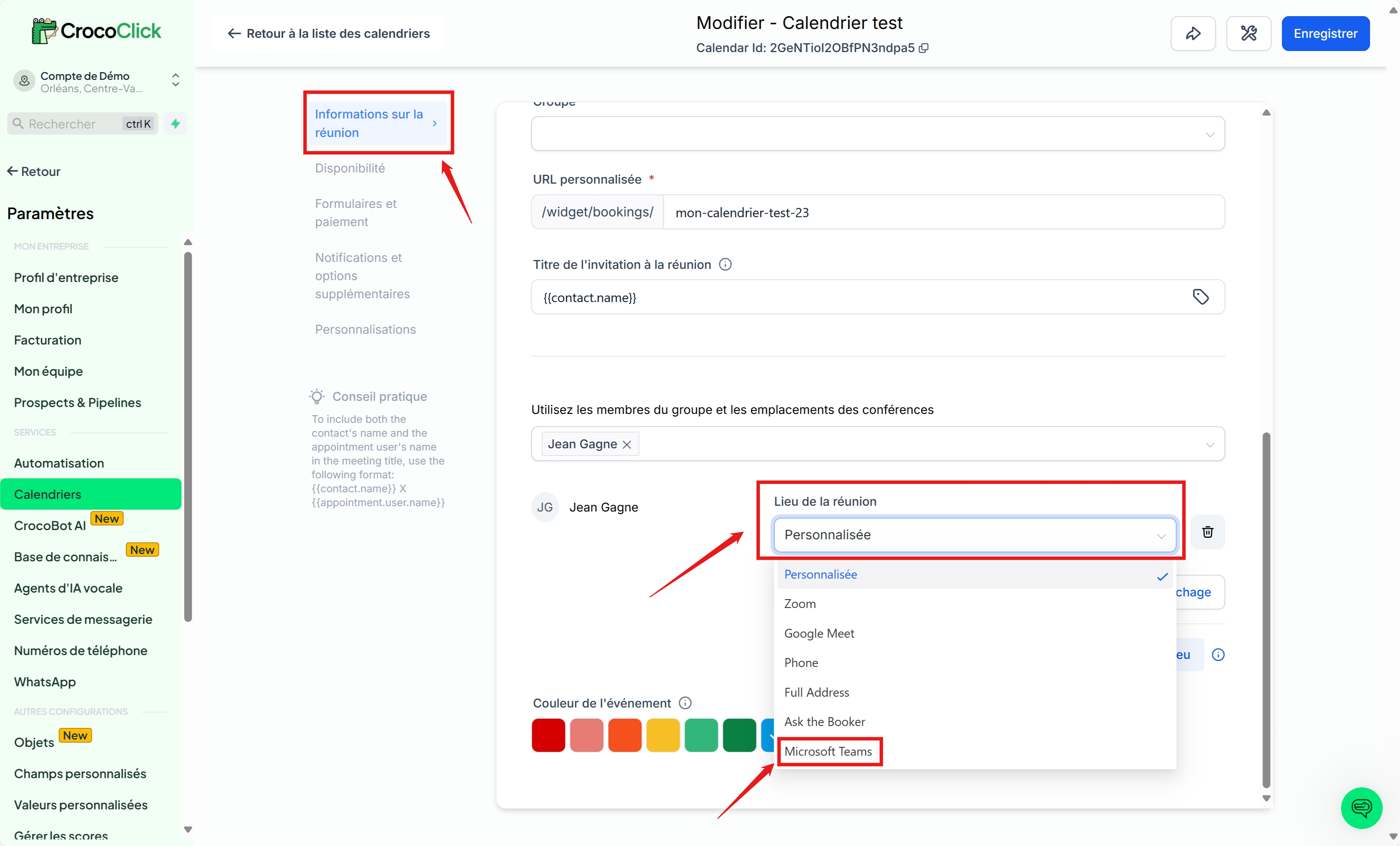The width and height of the screenshot is (1400, 846).
Task: Remove Jean Gagne tag with the X
Action: point(627,444)
